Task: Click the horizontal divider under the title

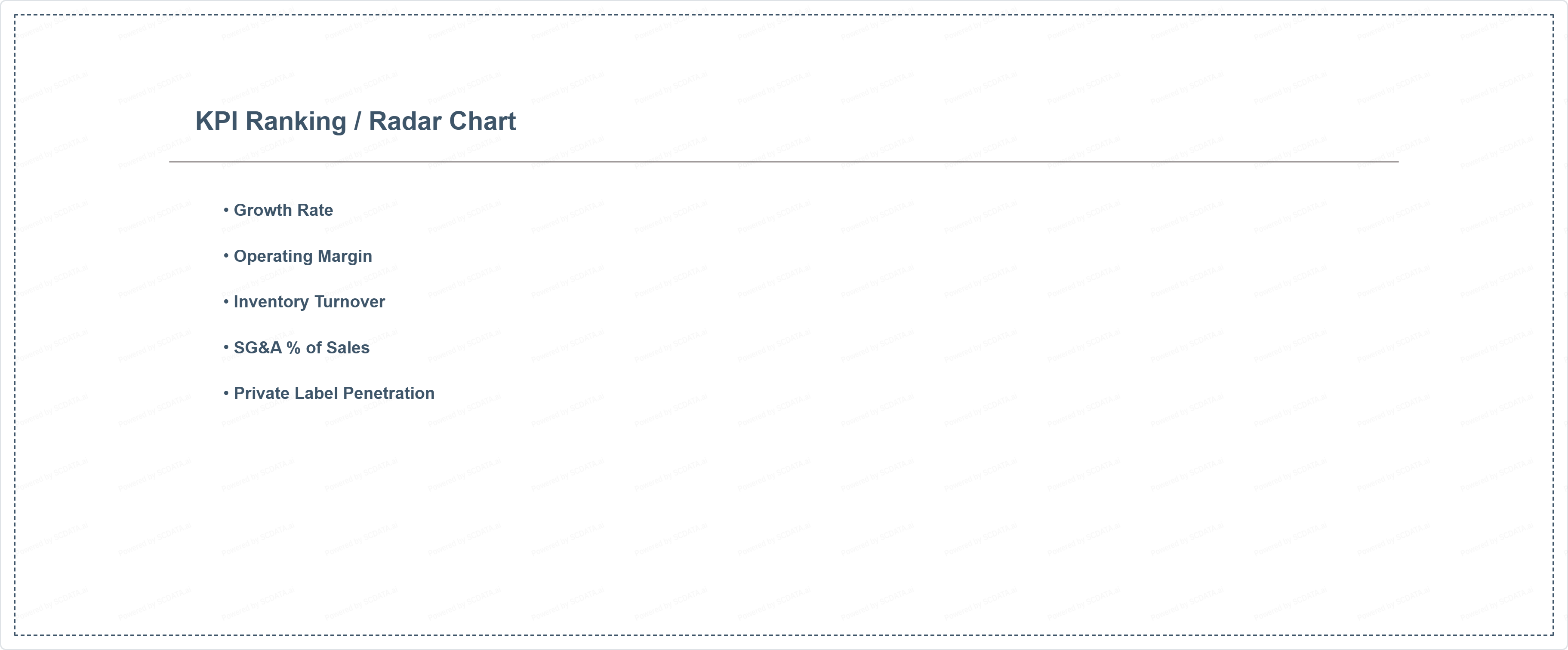Action: [783, 162]
